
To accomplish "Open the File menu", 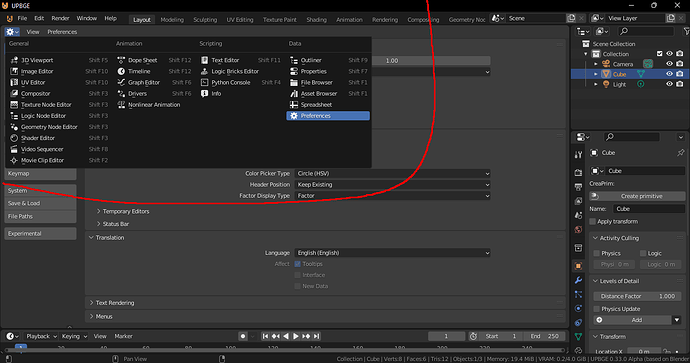I will pos(22,18).
